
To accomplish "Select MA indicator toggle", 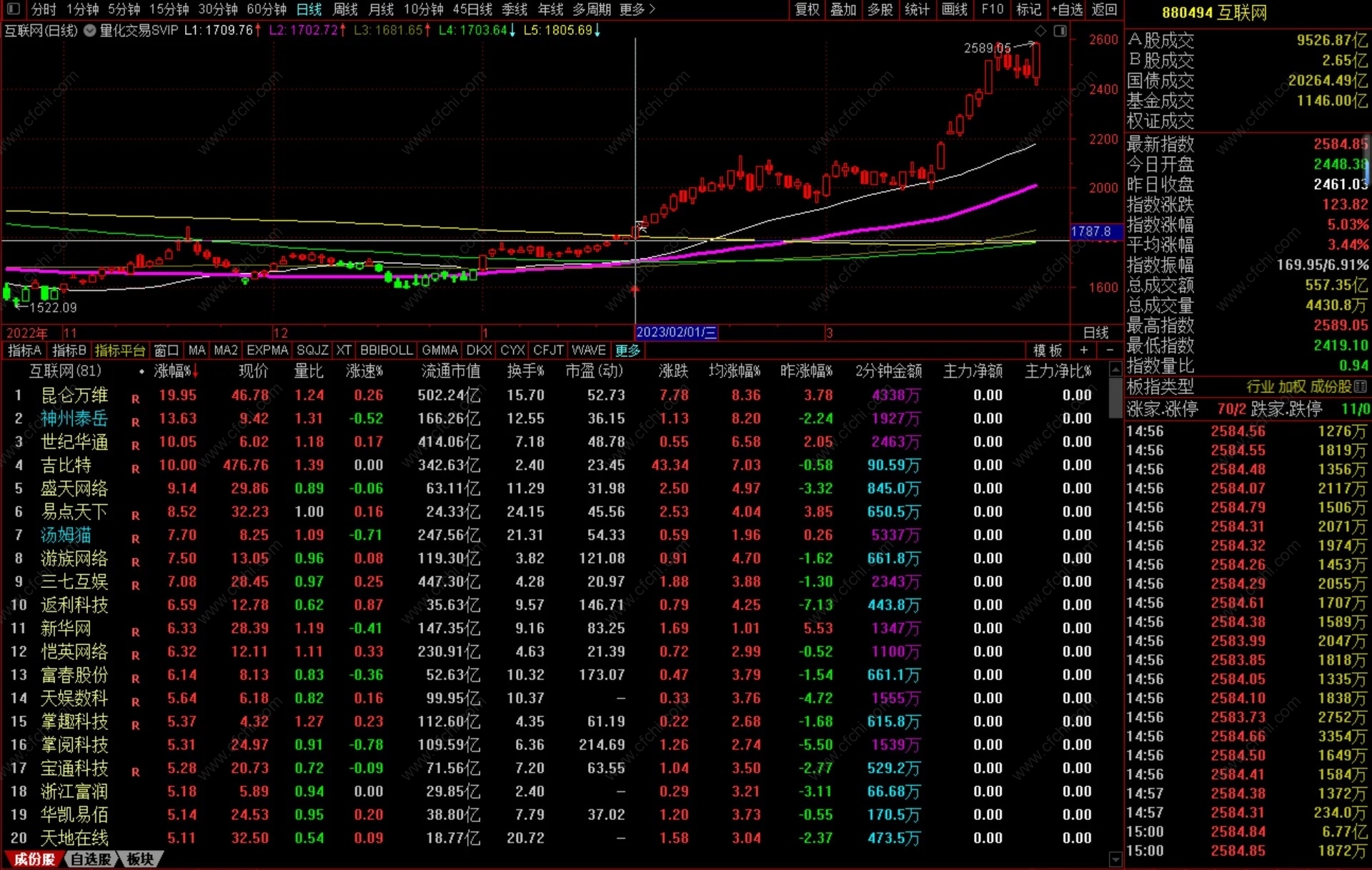I will (x=197, y=350).
